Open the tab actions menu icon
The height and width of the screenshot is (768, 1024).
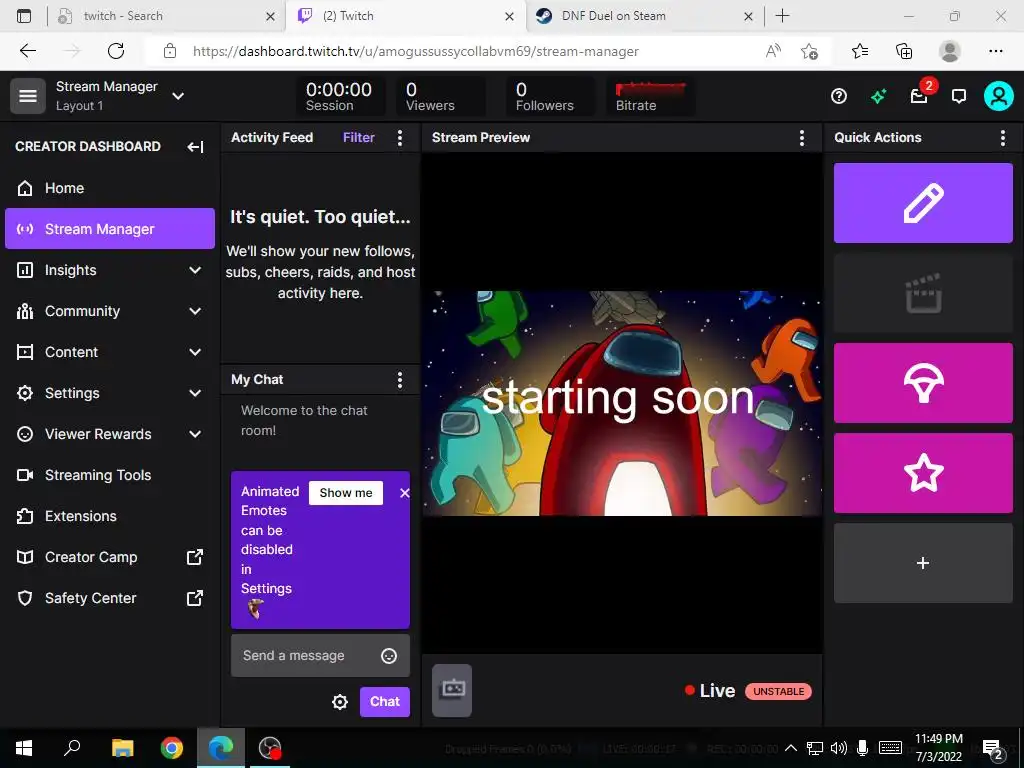24,16
